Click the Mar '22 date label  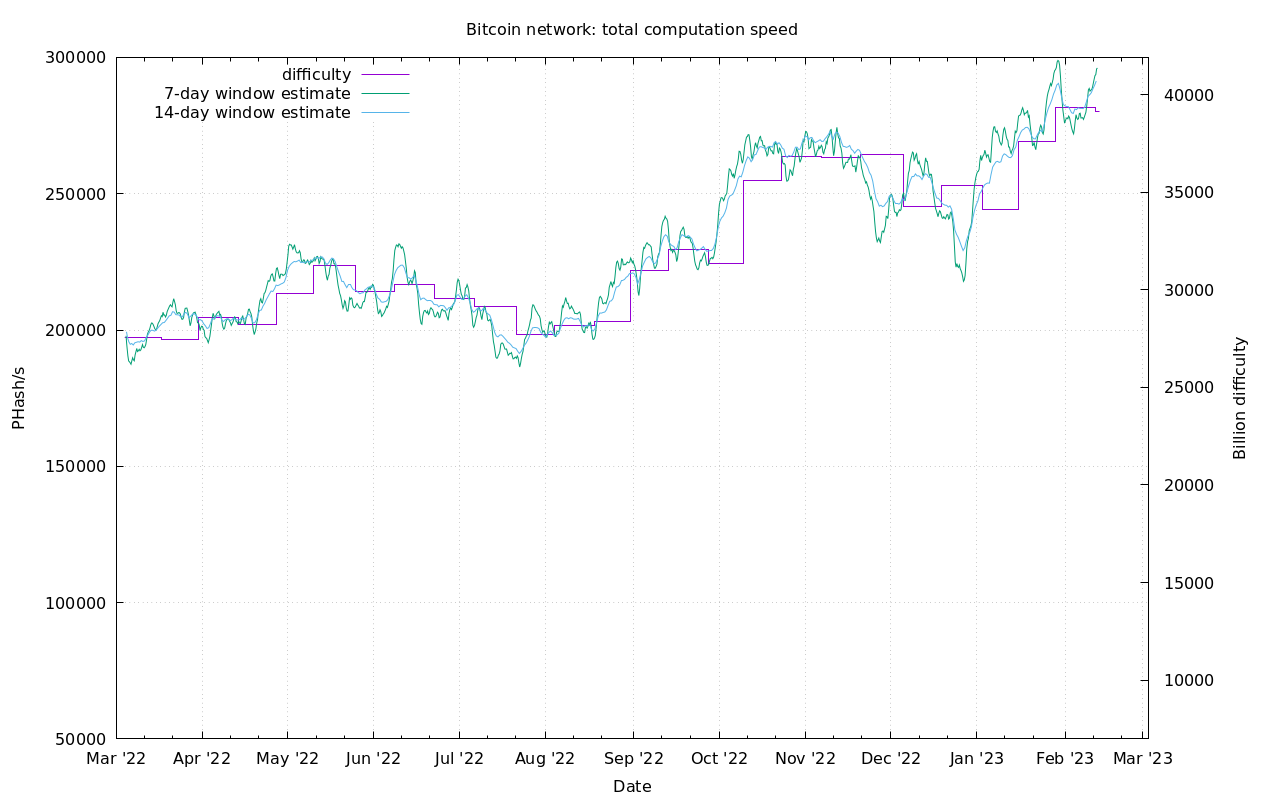116,759
